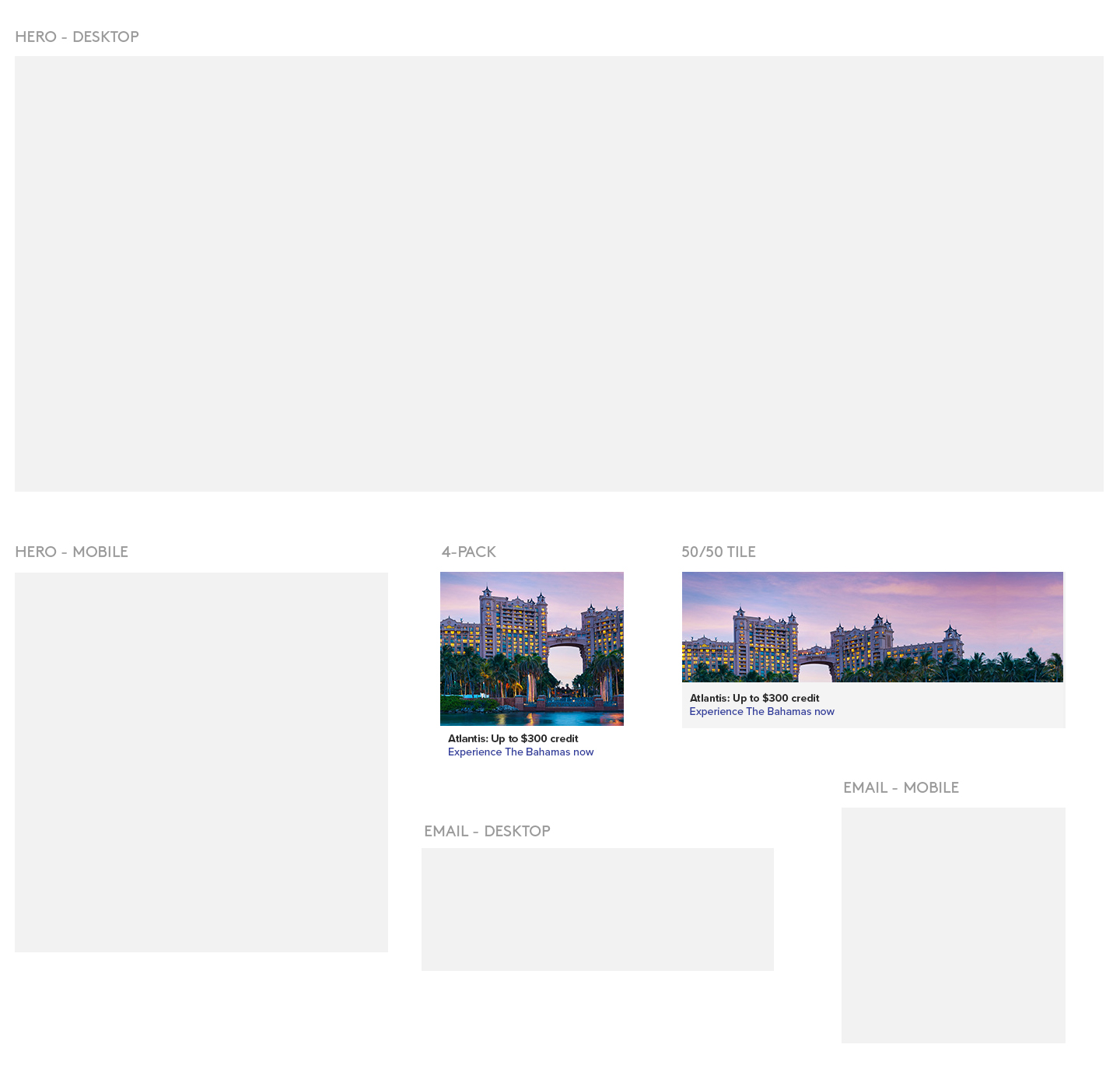Select the Email Mobile gray placeholder box
Viewport: 1120px width, 1069px height.
[953, 924]
